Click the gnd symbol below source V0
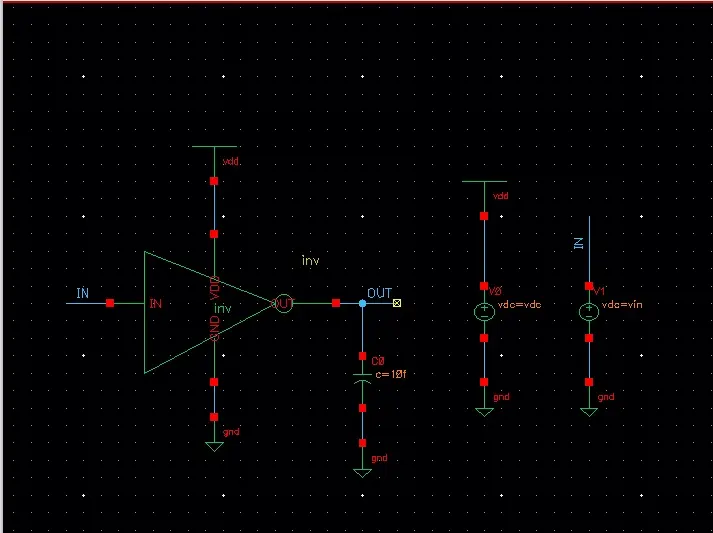The height and width of the screenshot is (533, 713). 484,412
